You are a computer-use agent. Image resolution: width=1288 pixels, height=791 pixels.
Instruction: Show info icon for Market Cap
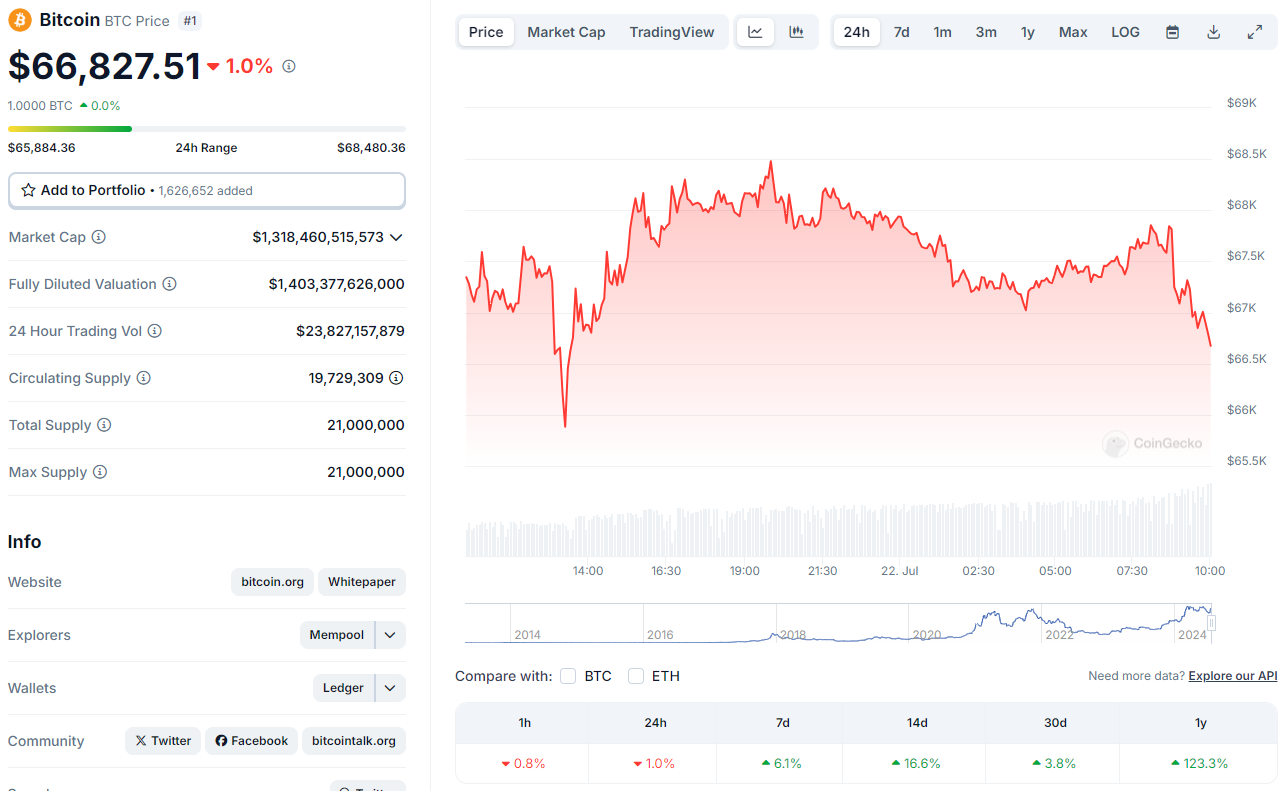click(99, 237)
